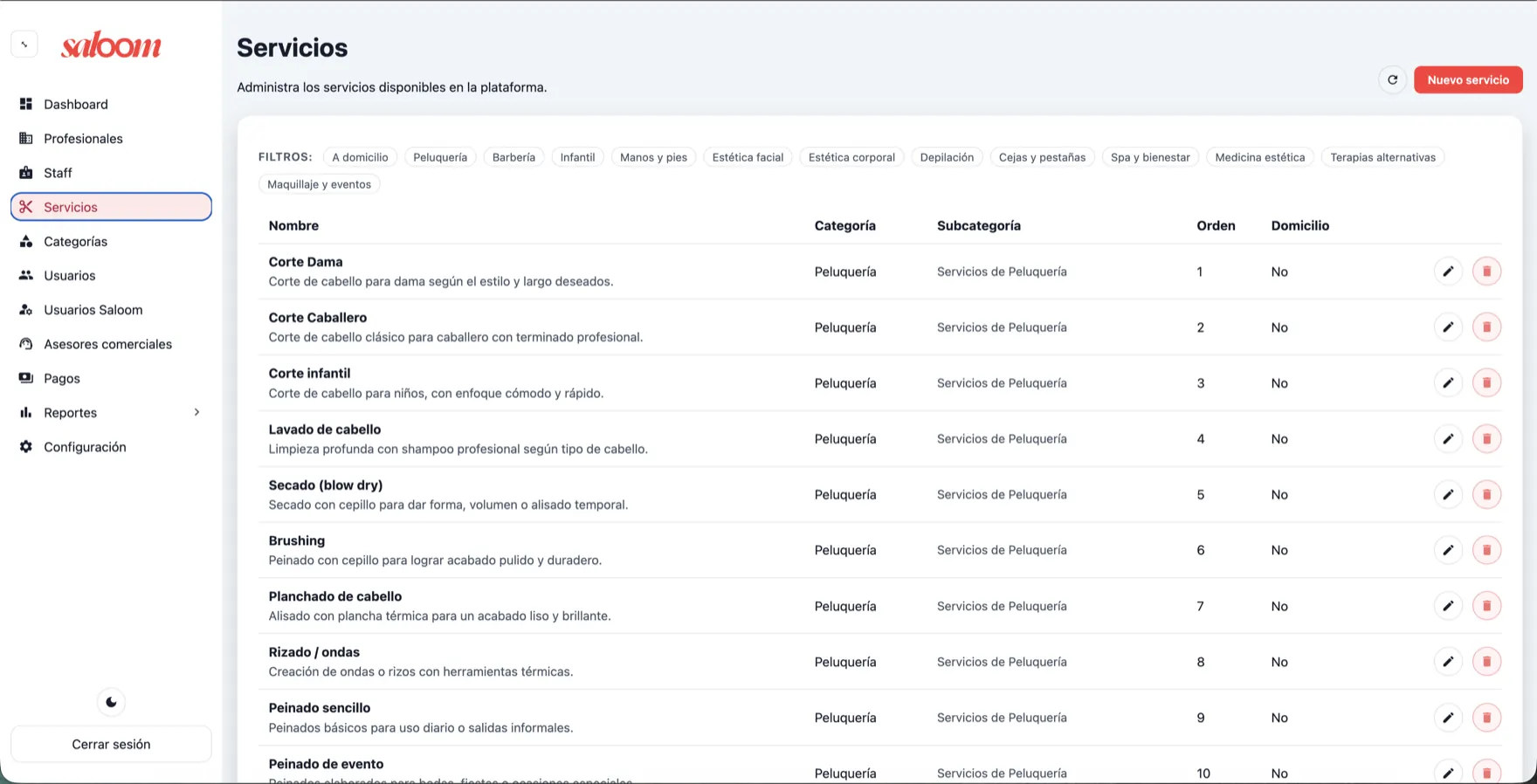Click the saloom logo
Viewport: 1537px width, 784px height.
111,45
